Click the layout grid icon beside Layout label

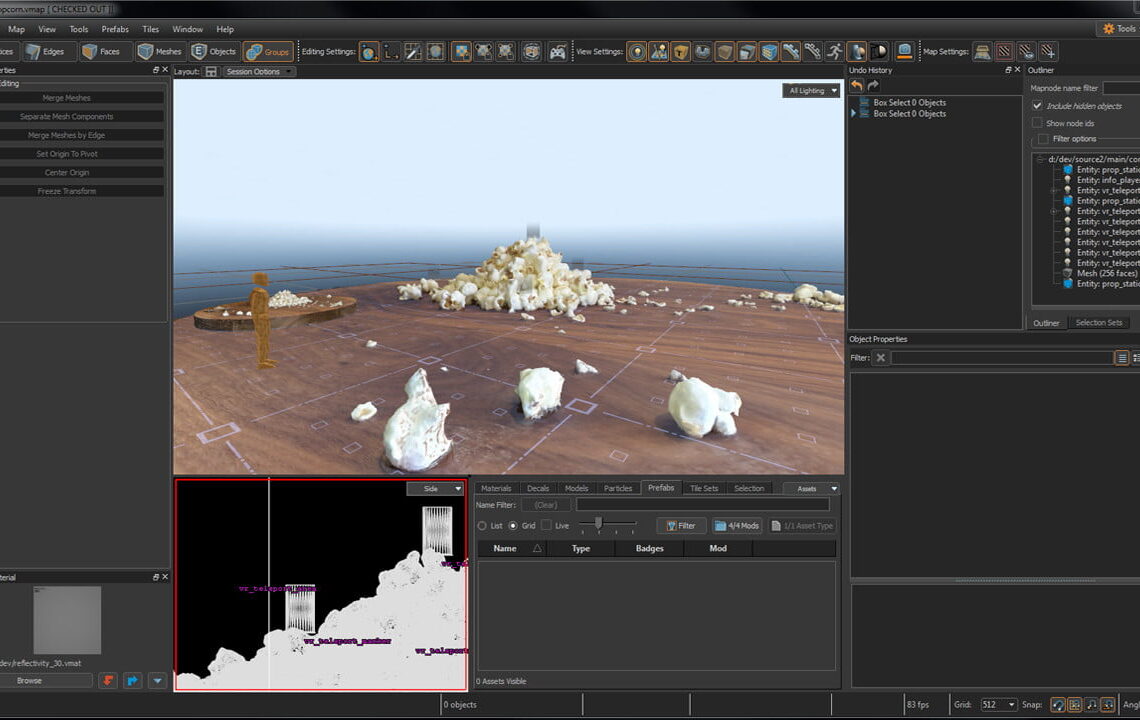211,72
